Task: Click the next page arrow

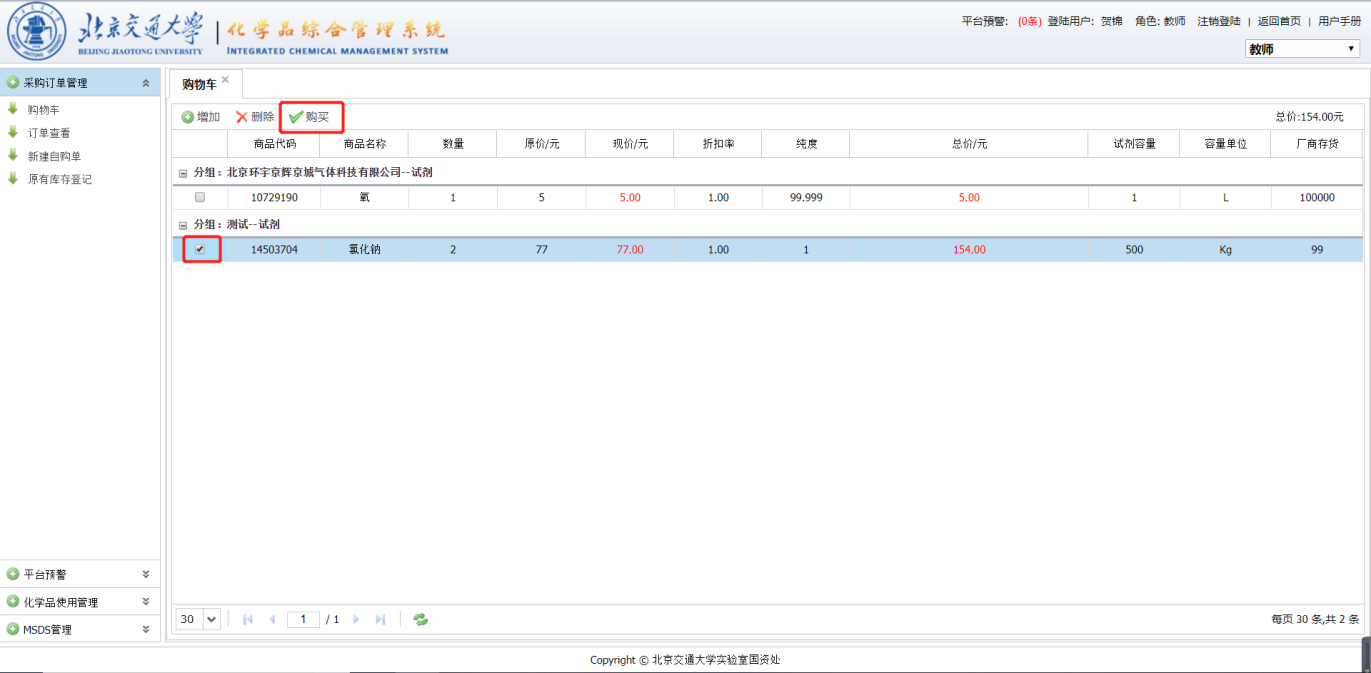Action: 356,620
